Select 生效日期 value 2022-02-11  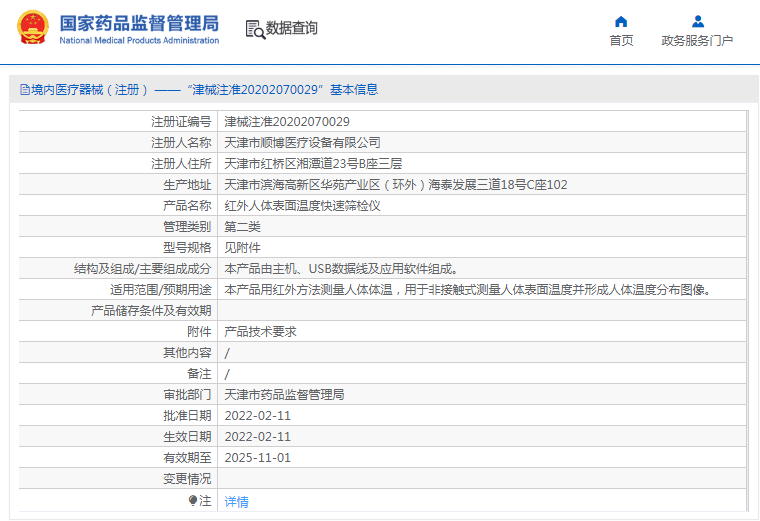[x=258, y=437]
